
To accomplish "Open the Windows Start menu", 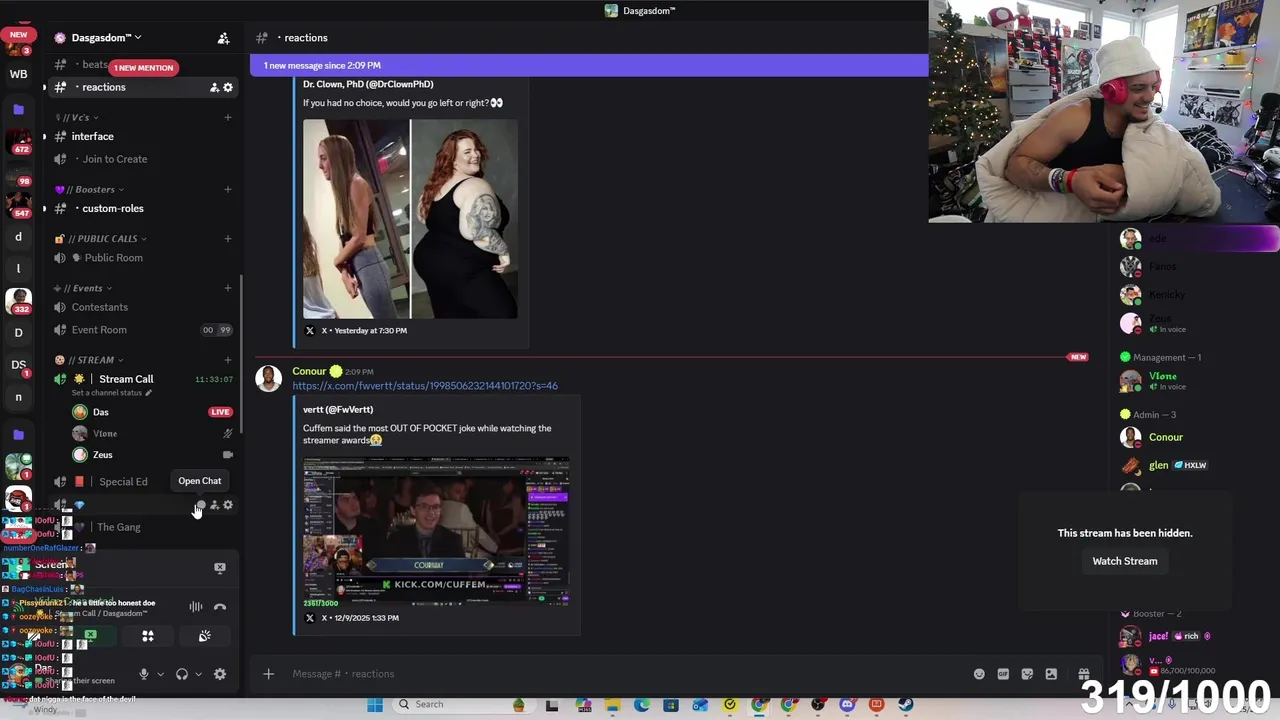I will [x=375, y=704].
